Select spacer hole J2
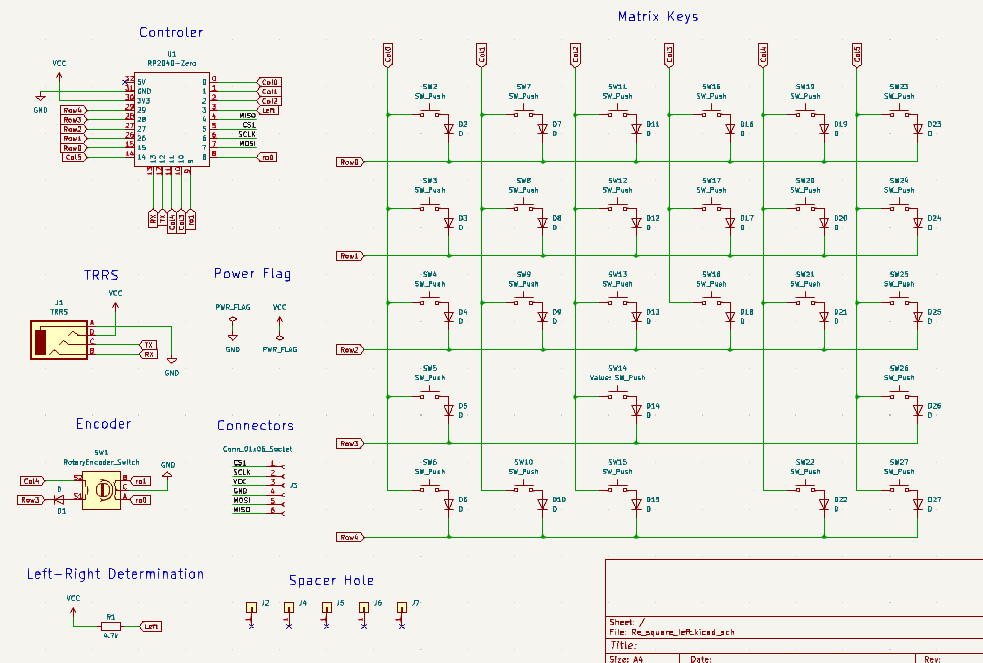 251,607
